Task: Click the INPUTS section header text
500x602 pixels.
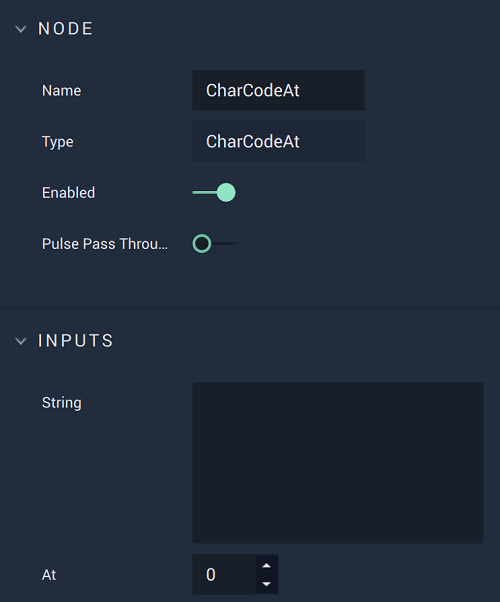Action: click(x=76, y=341)
